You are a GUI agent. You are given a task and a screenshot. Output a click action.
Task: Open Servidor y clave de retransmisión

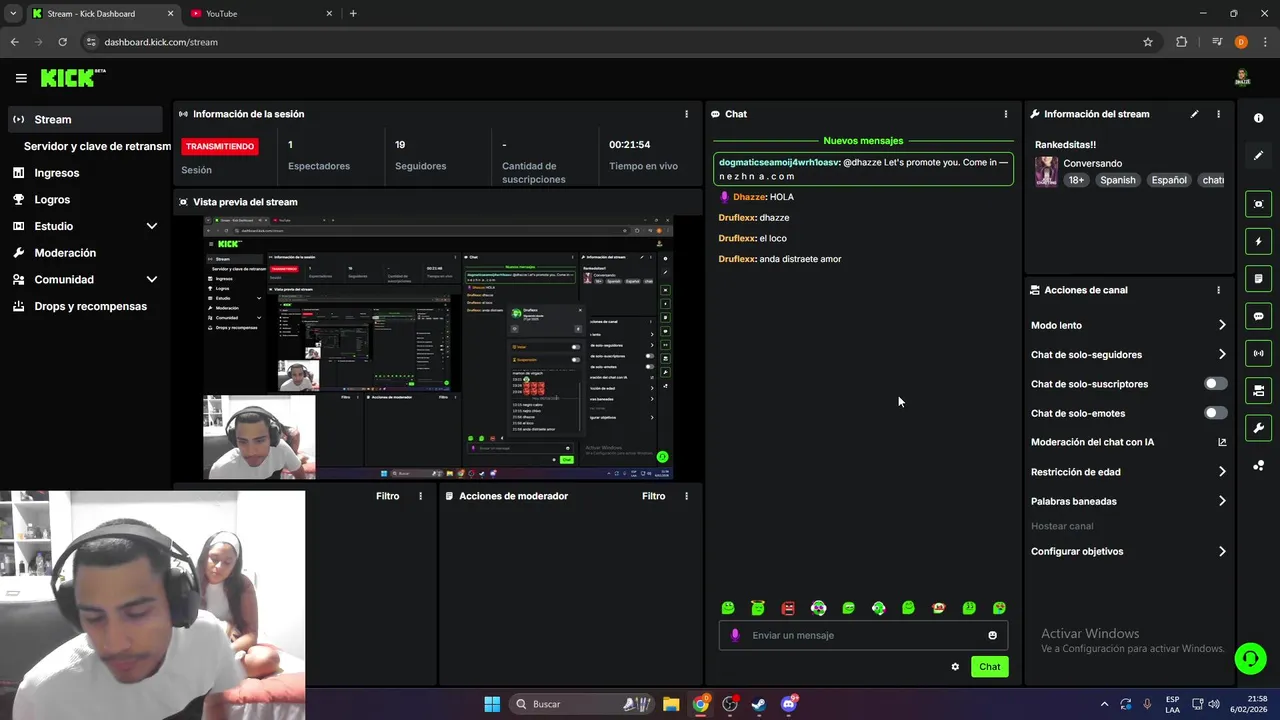[97, 146]
